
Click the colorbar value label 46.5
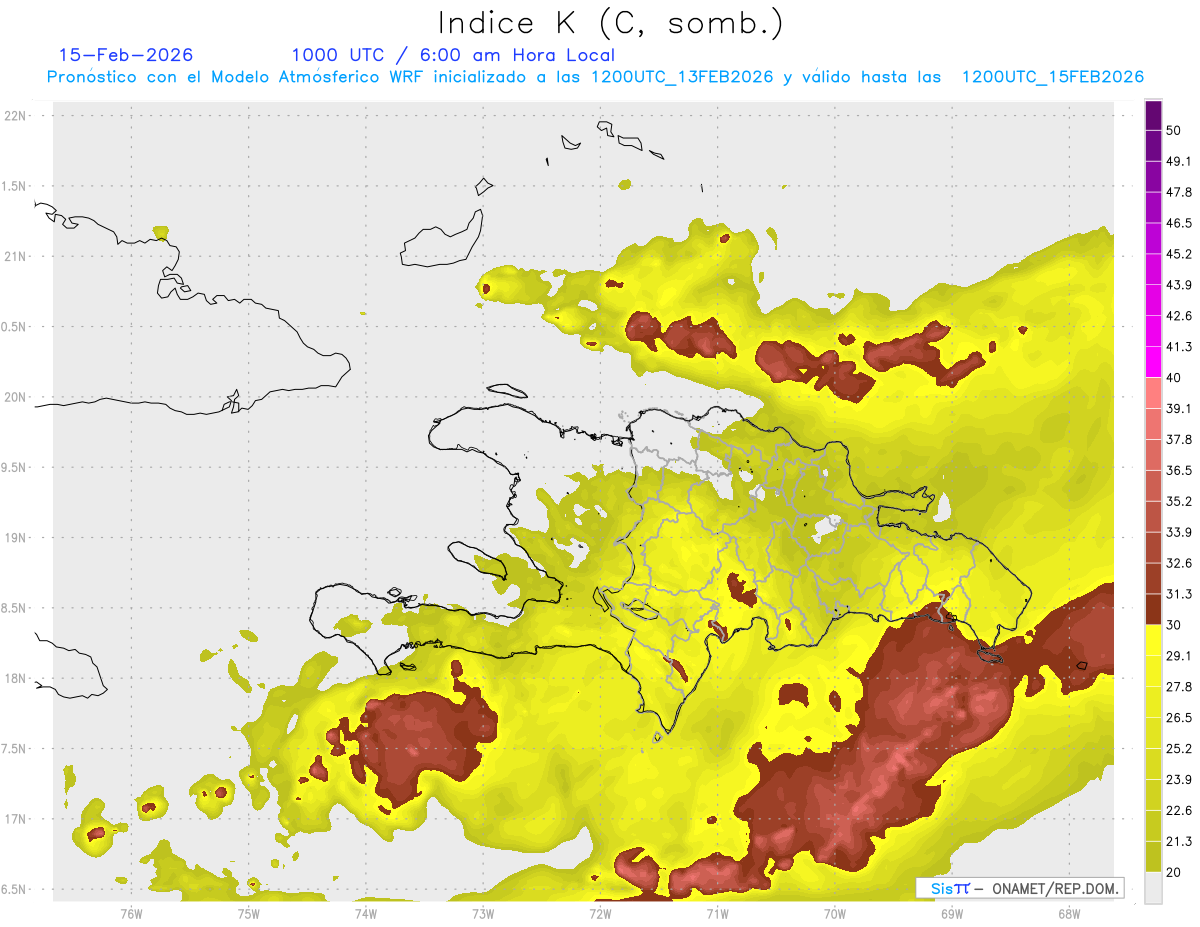coord(1178,223)
